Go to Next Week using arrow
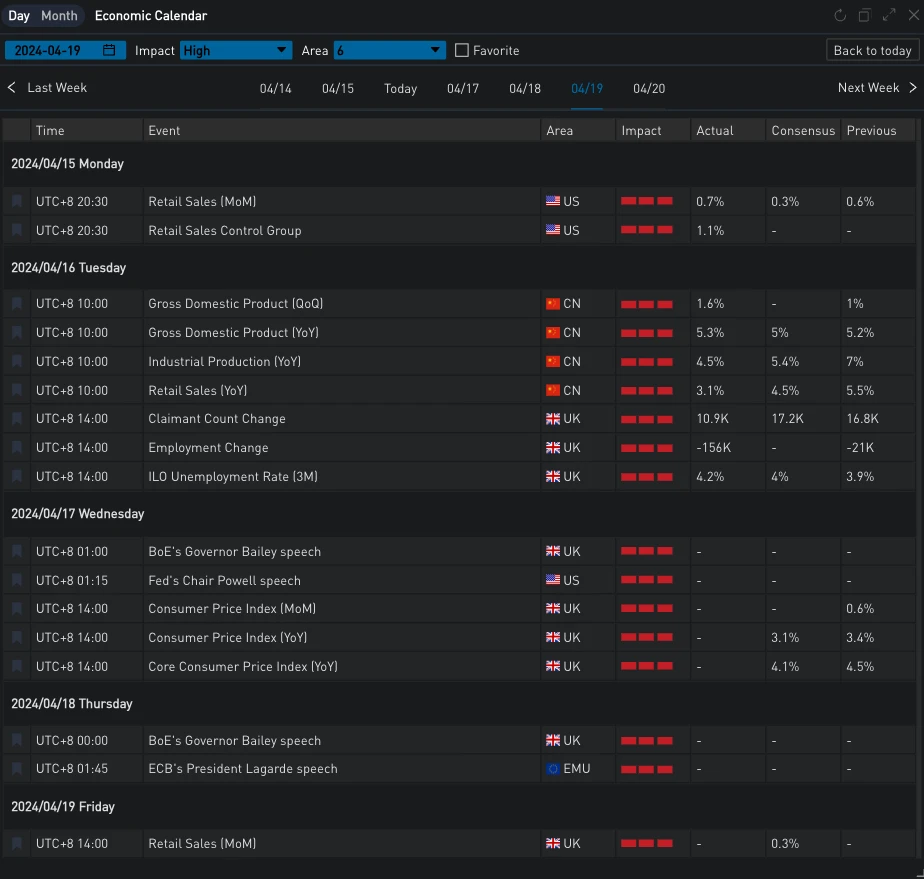The height and width of the screenshot is (879, 924). (876, 88)
